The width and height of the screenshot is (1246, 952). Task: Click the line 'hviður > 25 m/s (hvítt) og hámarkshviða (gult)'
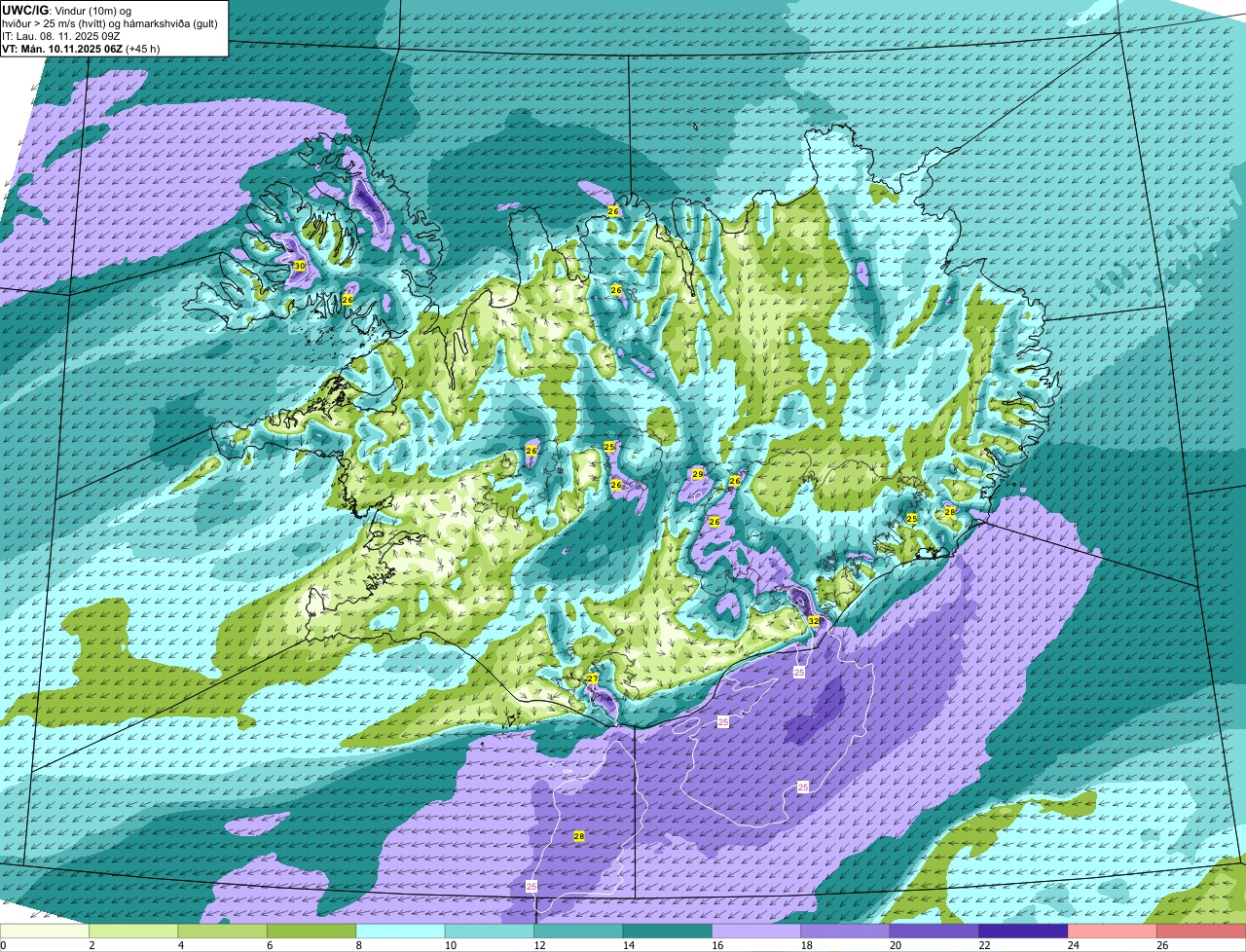pos(109,23)
